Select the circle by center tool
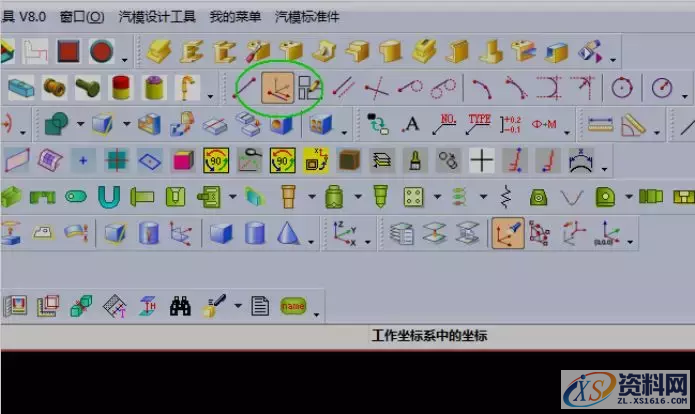 point(622,88)
